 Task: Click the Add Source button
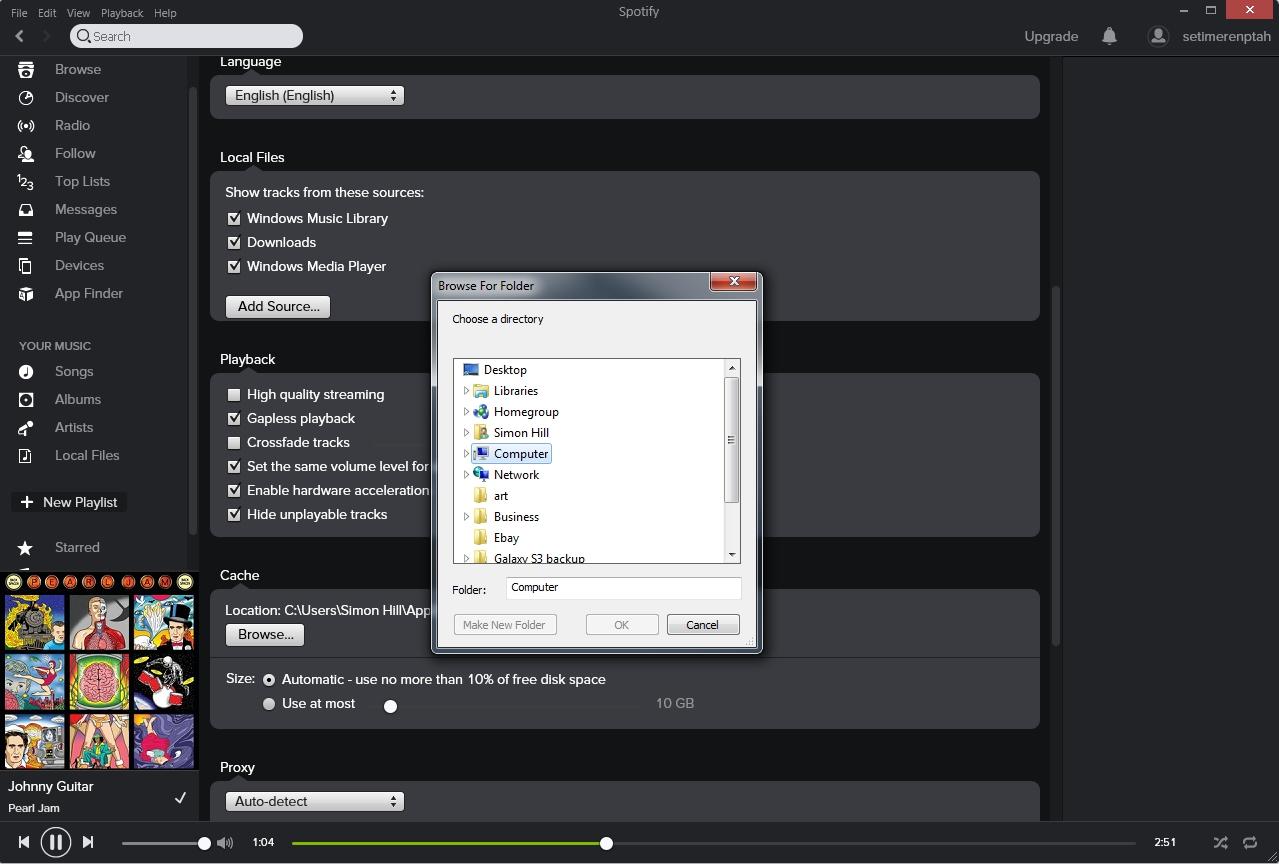tap(278, 306)
